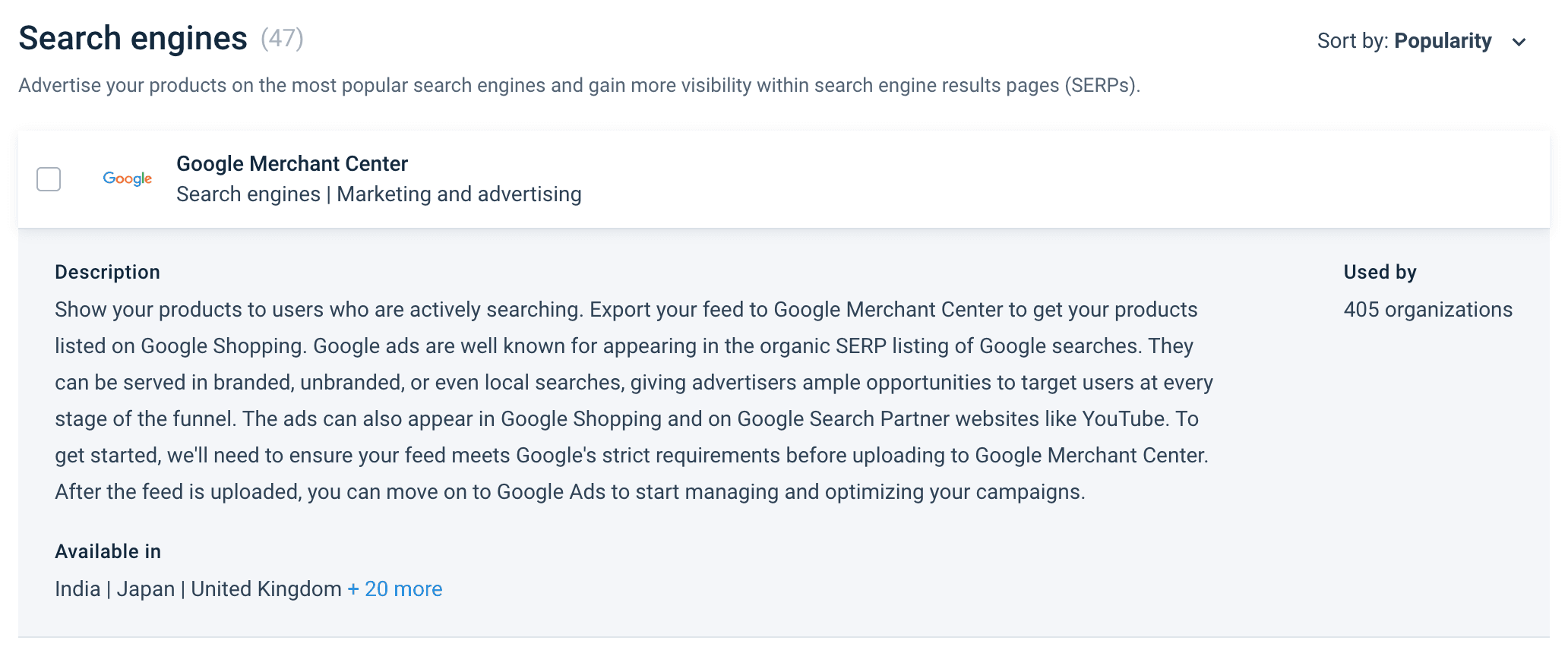Screen dimensions: 1568x650
Task: Click Japan in the available countries
Action: pyautogui.click(x=146, y=589)
